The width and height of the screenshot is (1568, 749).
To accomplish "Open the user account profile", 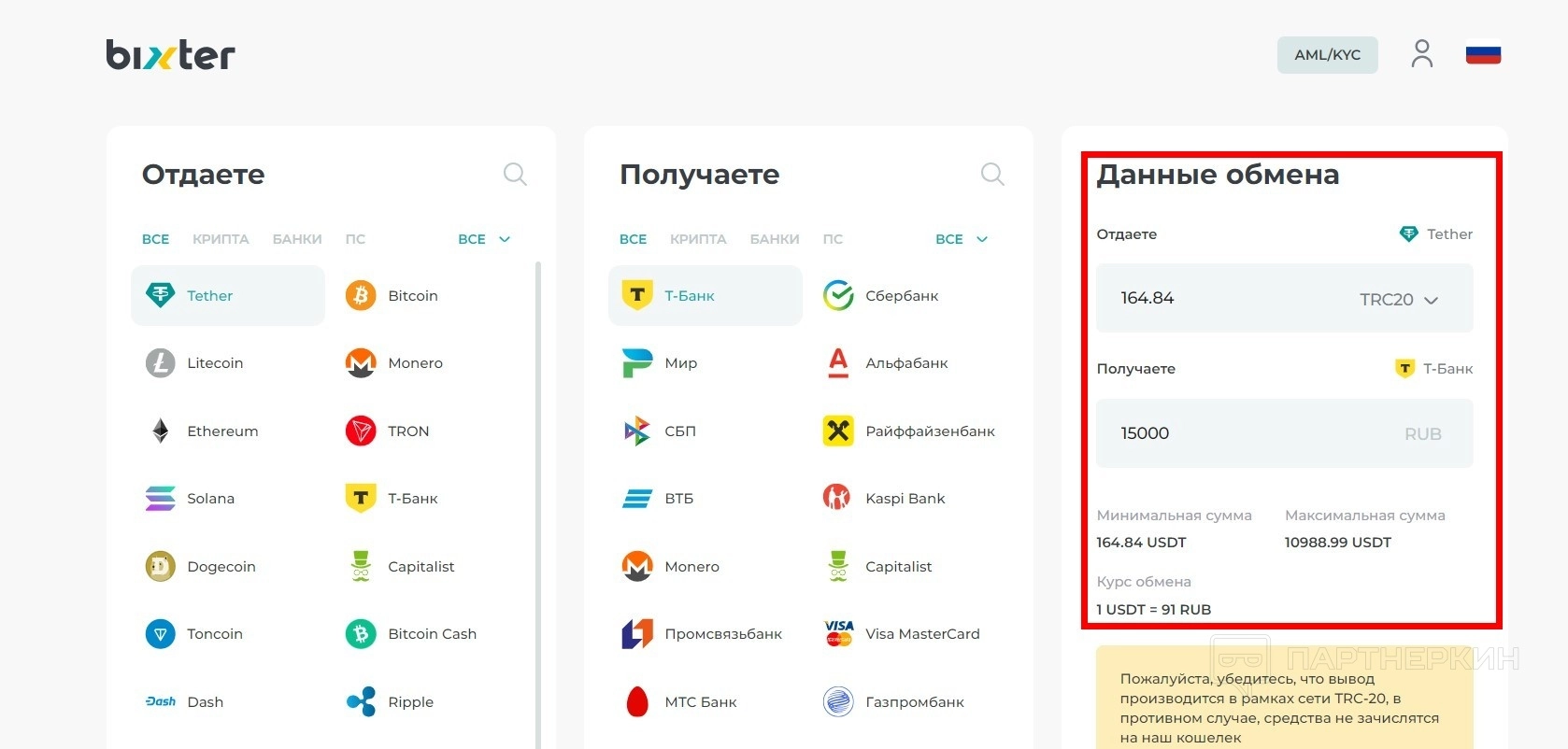I will pyautogui.click(x=1422, y=54).
